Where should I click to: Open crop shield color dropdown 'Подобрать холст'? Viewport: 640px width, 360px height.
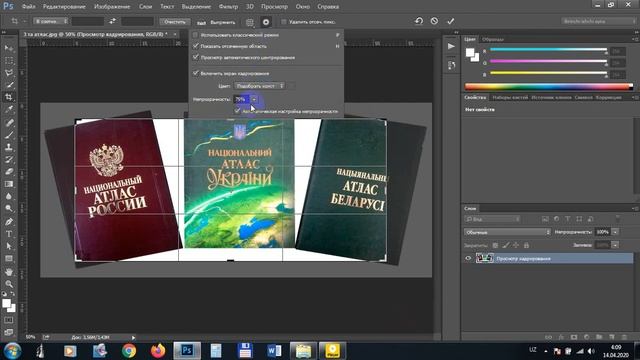tap(260, 86)
